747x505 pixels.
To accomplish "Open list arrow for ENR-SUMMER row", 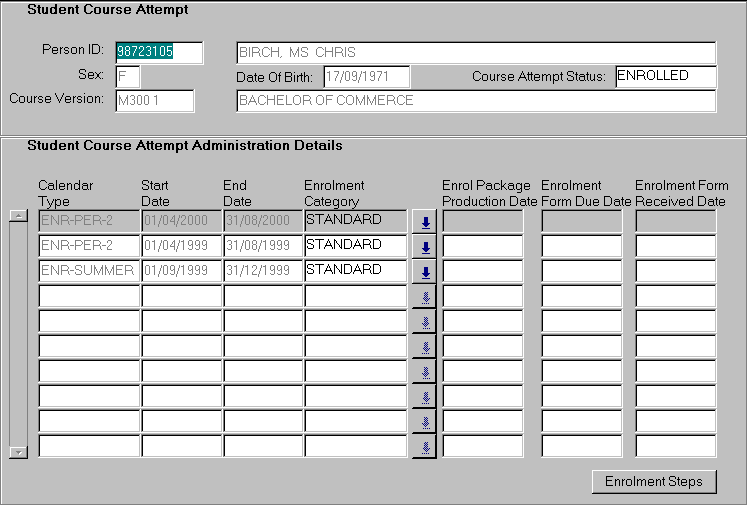I will [424, 272].
